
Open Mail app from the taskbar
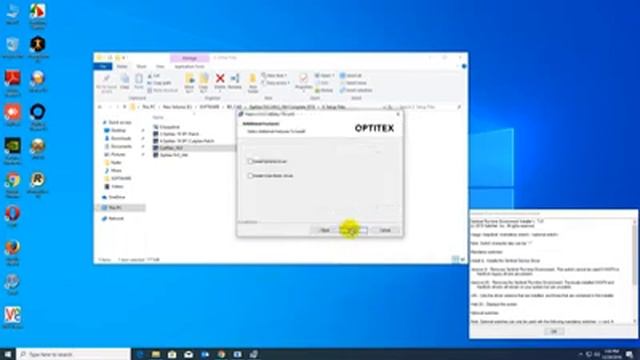coord(188,354)
